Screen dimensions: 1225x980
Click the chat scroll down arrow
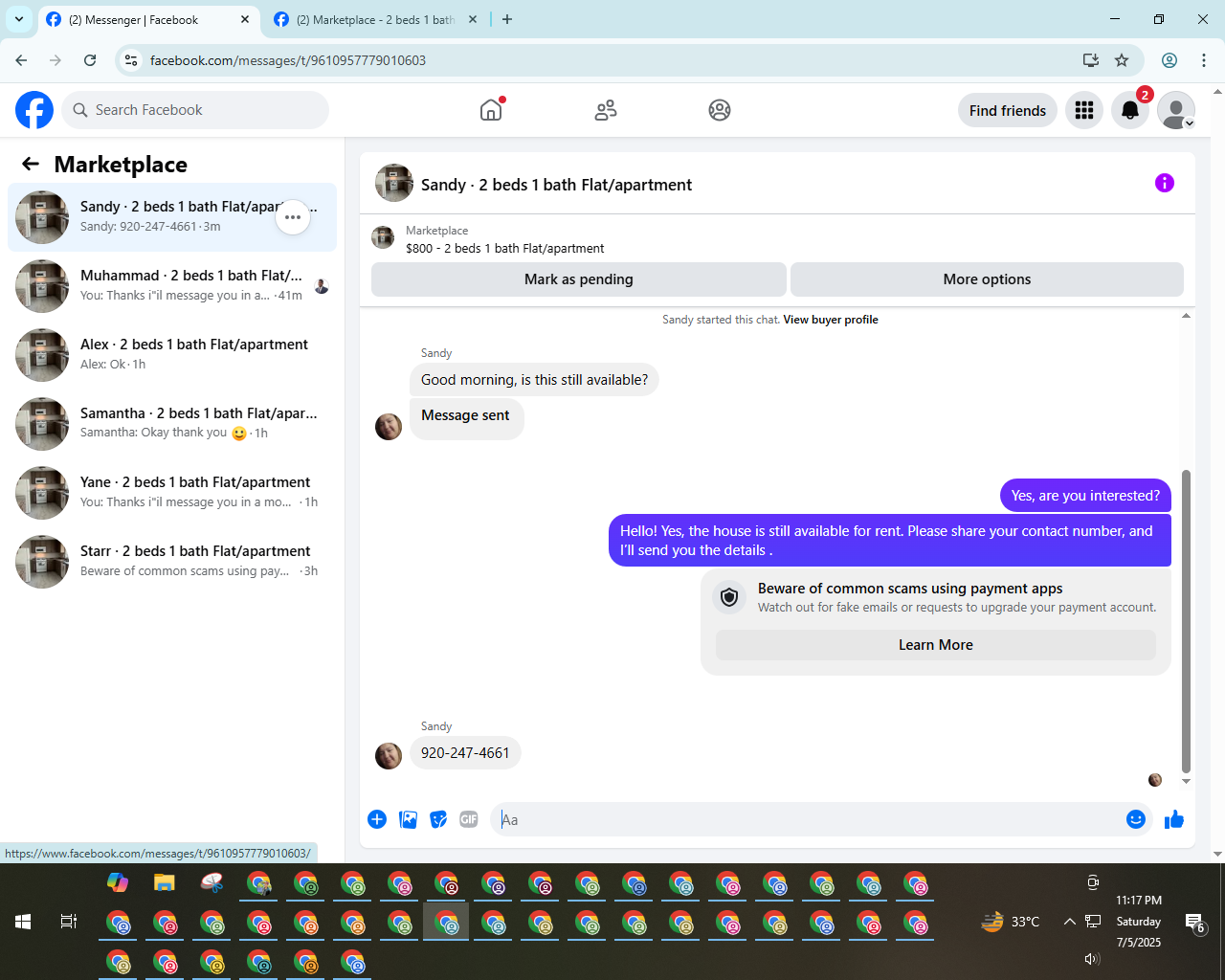tap(1187, 781)
